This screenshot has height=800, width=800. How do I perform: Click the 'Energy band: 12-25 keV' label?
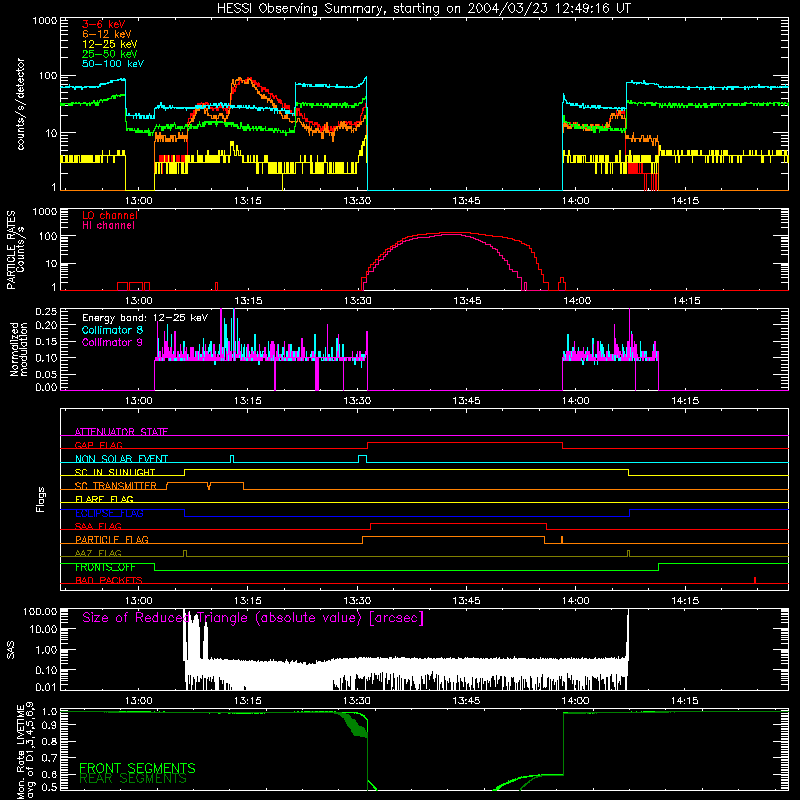click(145, 318)
